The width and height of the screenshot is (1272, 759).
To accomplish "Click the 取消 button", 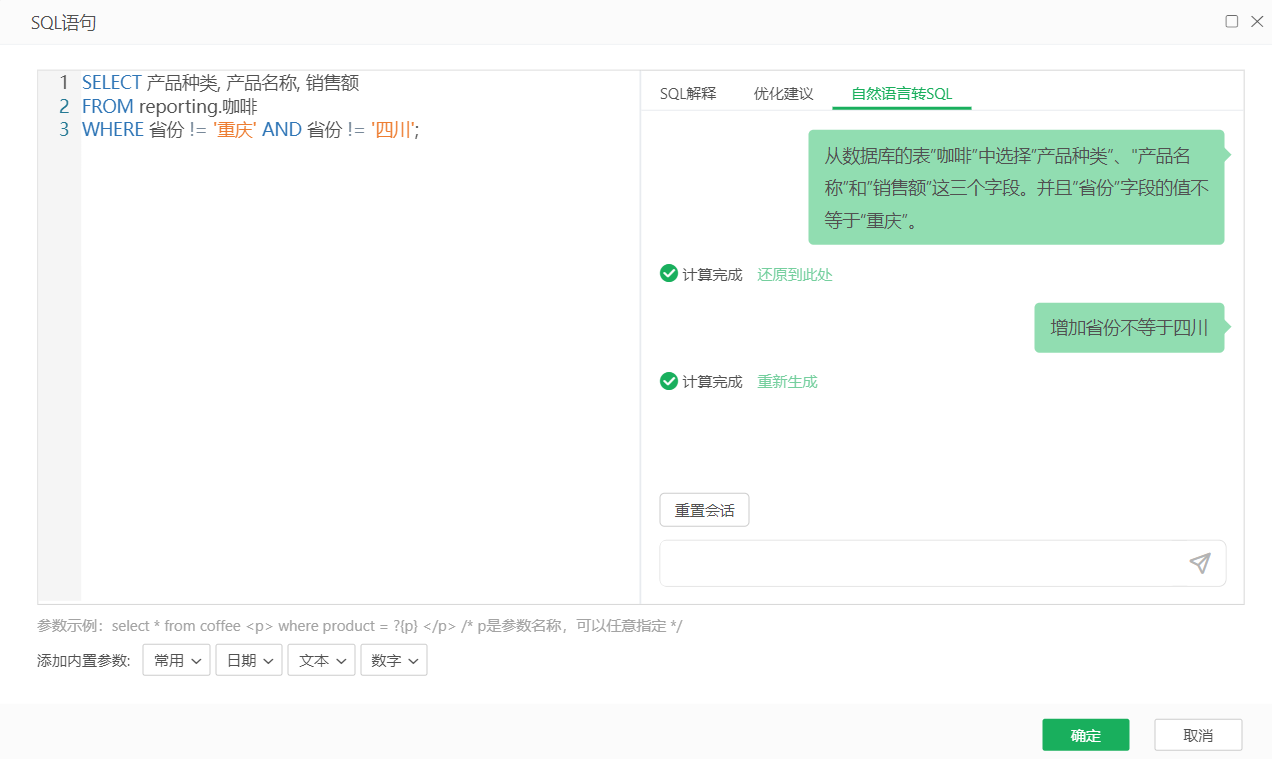I will pos(1198,735).
